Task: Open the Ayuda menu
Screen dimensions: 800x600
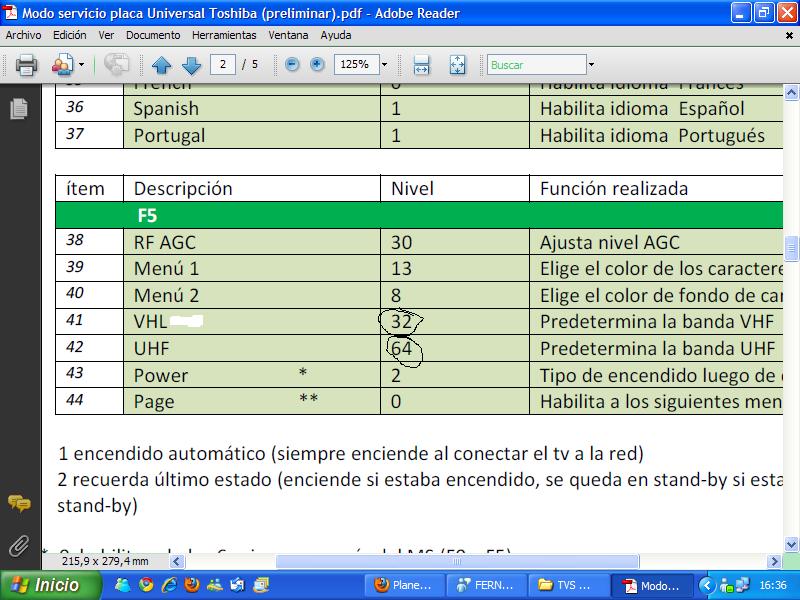Action: click(x=336, y=35)
